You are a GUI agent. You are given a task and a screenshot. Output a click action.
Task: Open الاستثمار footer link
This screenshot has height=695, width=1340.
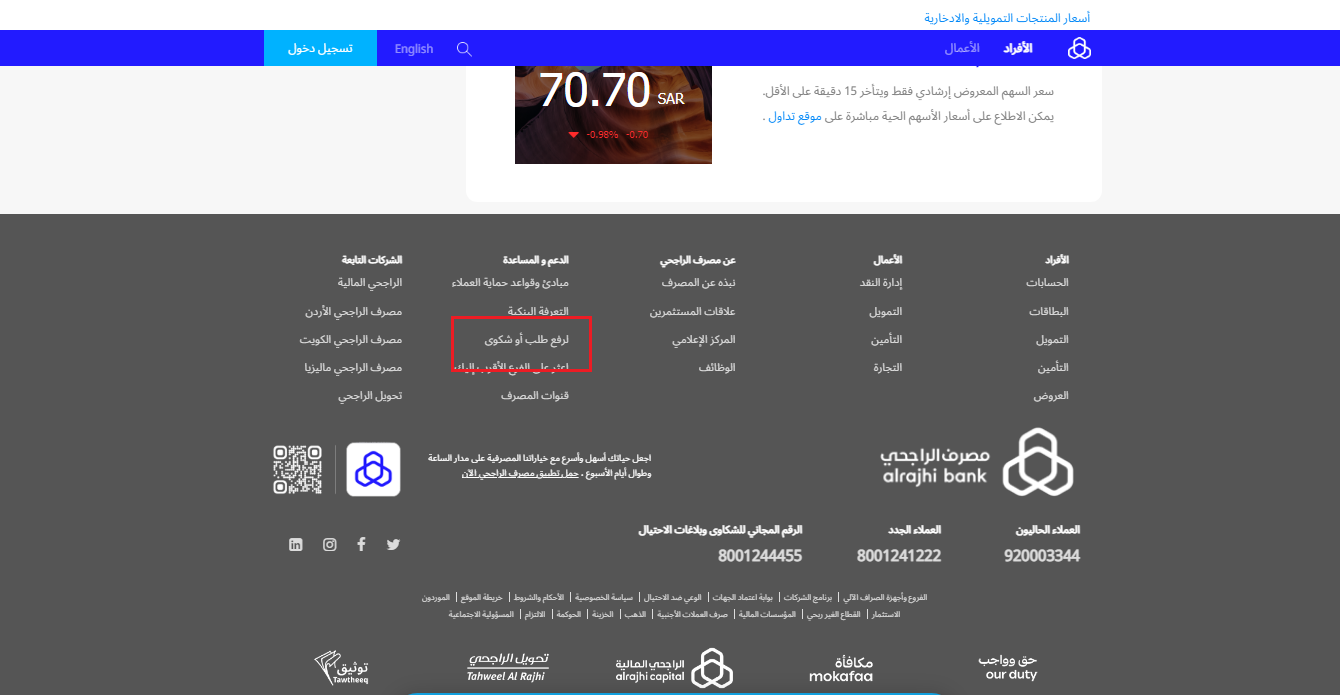(x=885, y=614)
